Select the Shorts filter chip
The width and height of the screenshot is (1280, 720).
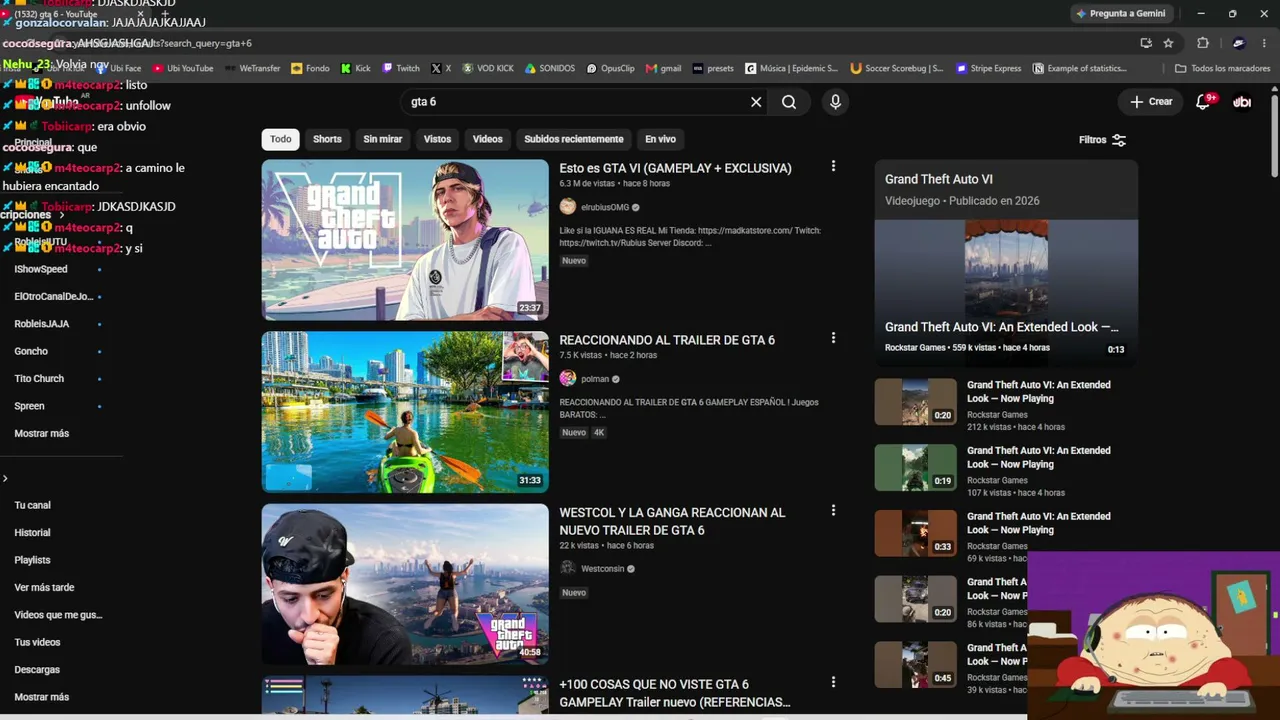[327, 139]
